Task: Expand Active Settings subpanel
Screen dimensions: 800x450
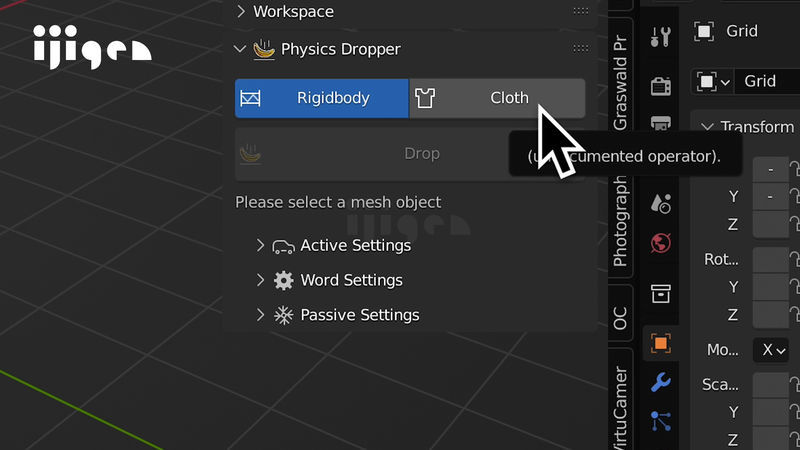Action: click(260, 245)
